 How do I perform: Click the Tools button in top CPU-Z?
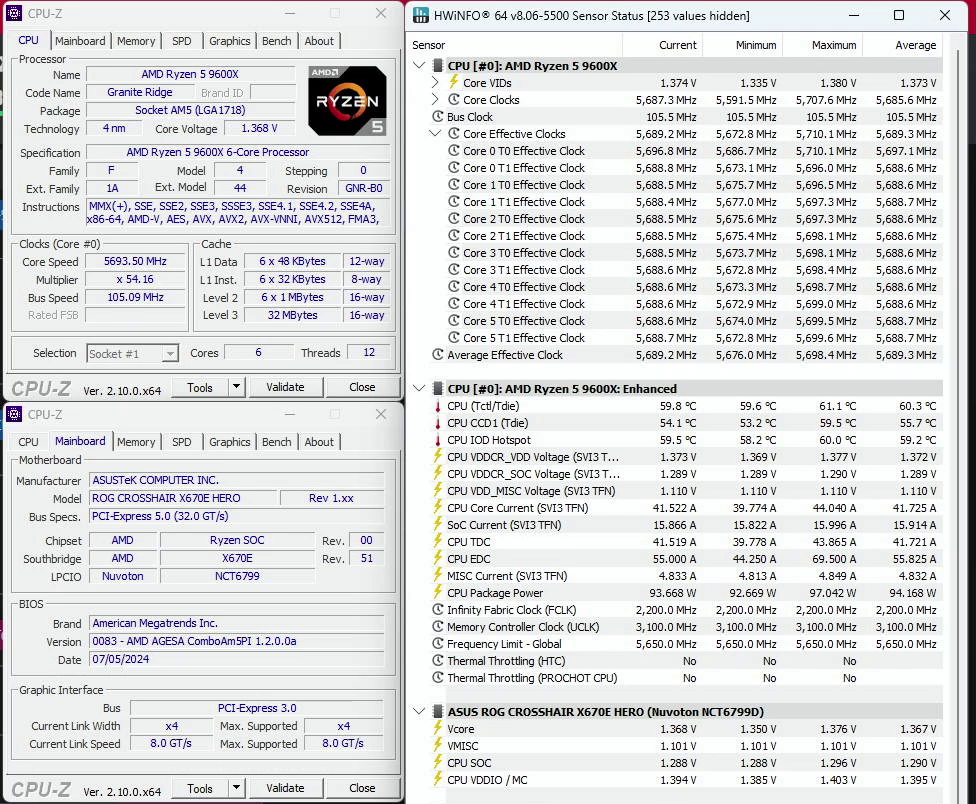coord(200,387)
